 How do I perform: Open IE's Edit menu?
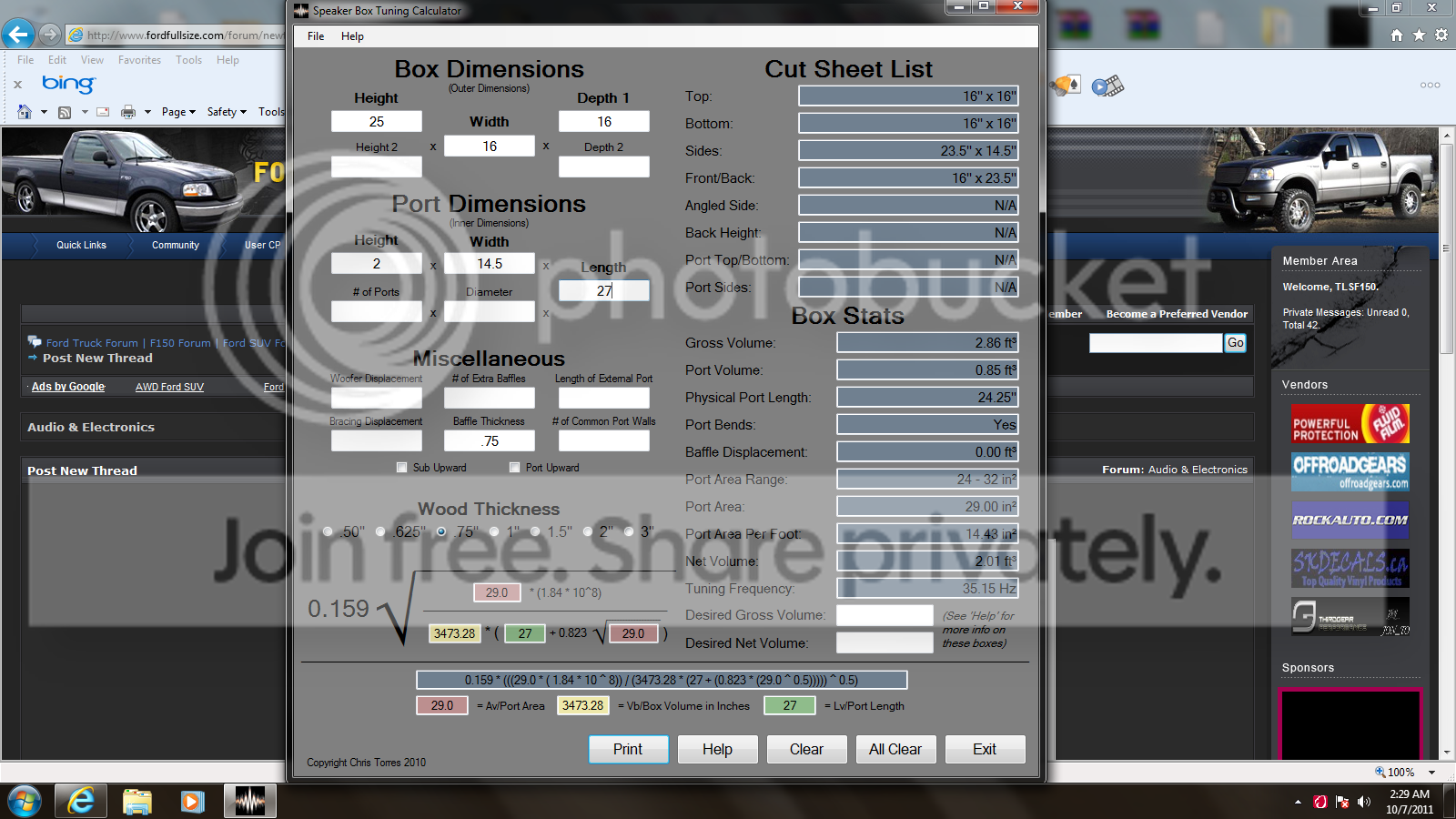[x=57, y=60]
